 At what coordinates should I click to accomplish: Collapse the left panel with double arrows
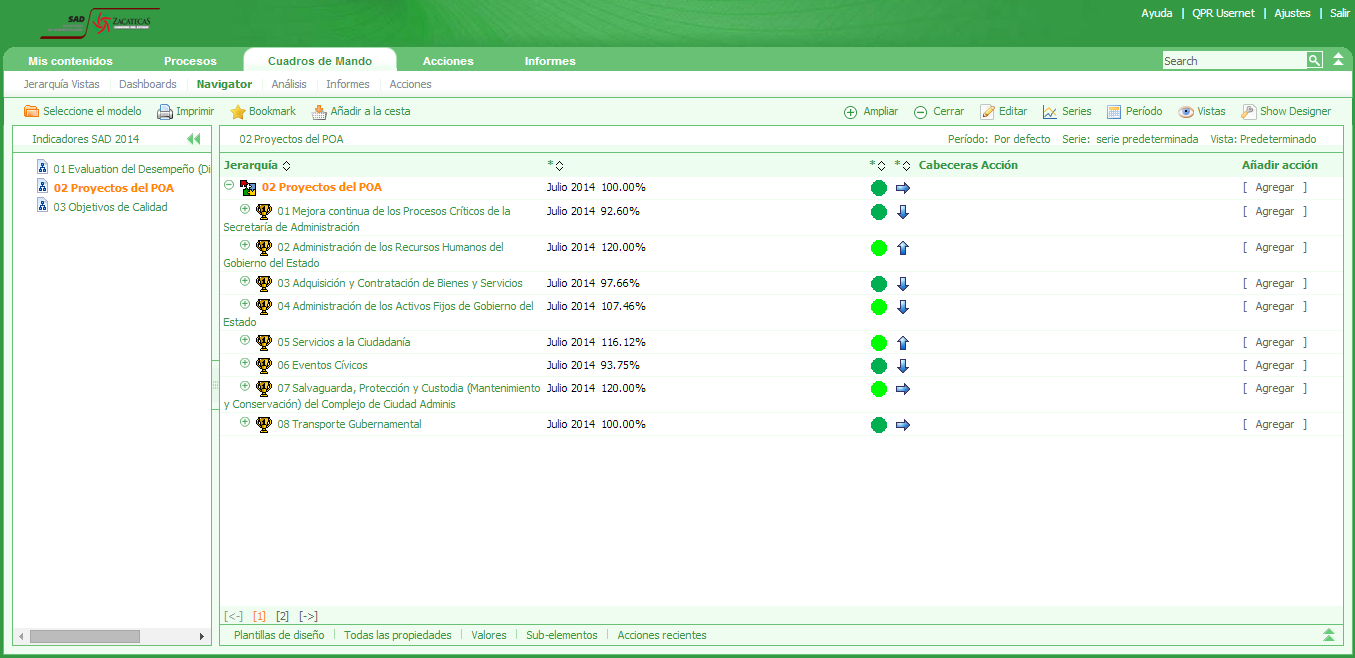(193, 139)
